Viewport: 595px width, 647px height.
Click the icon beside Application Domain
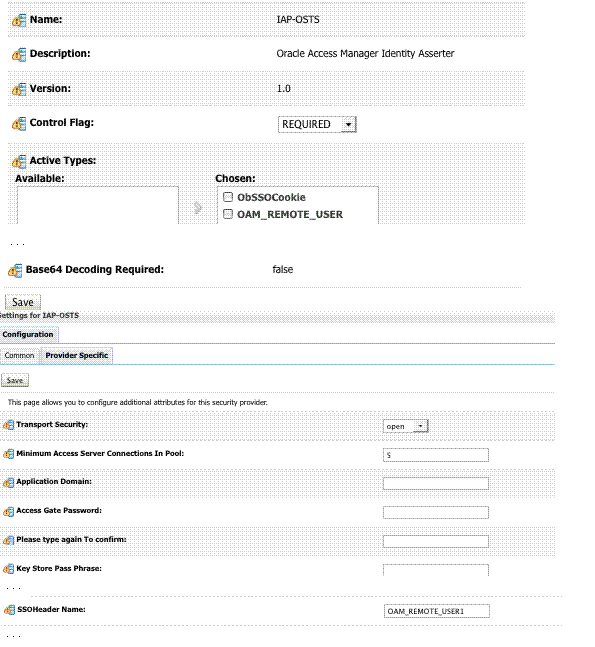[x=8, y=482]
